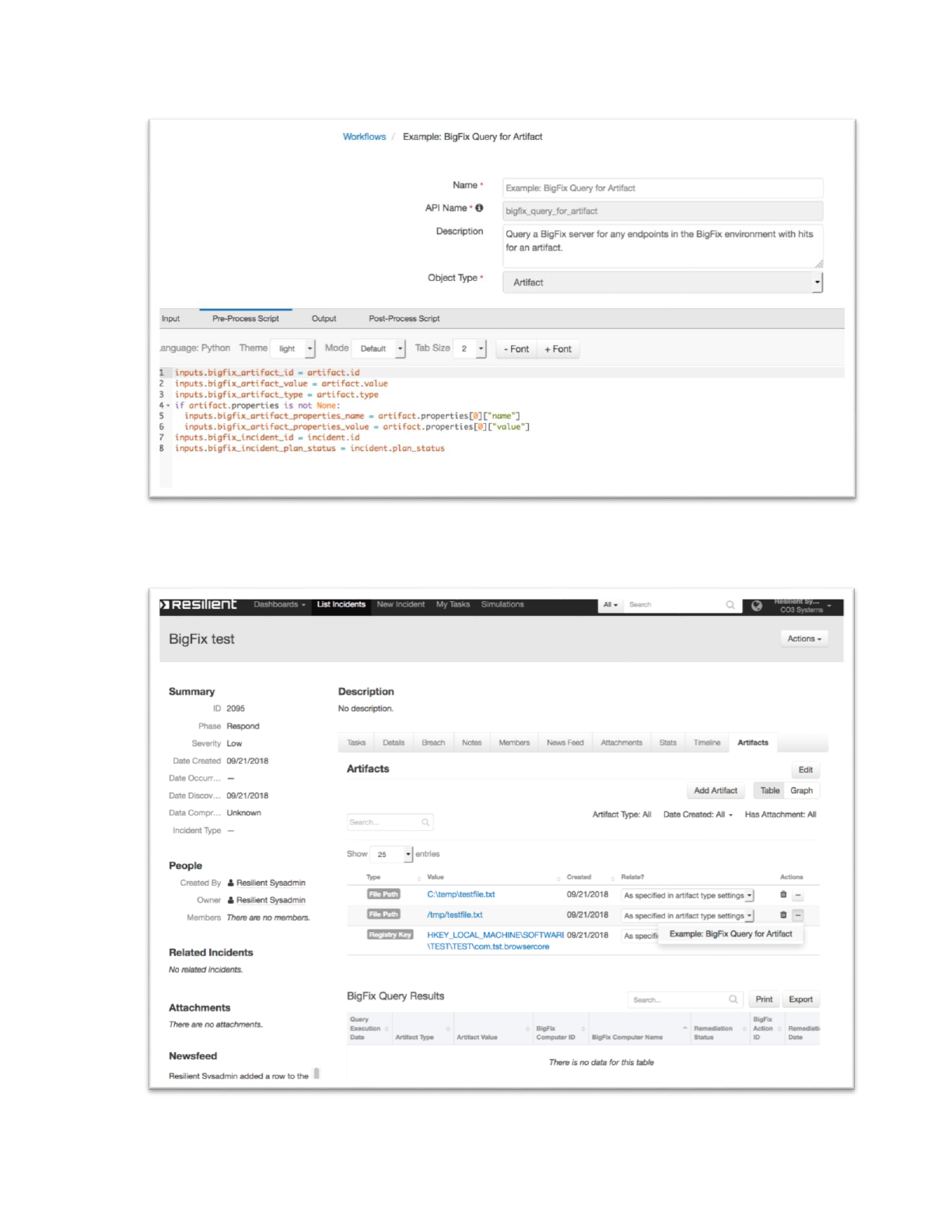
Task: Click the magnifier icon in Artifacts search box
Action: (x=425, y=822)
